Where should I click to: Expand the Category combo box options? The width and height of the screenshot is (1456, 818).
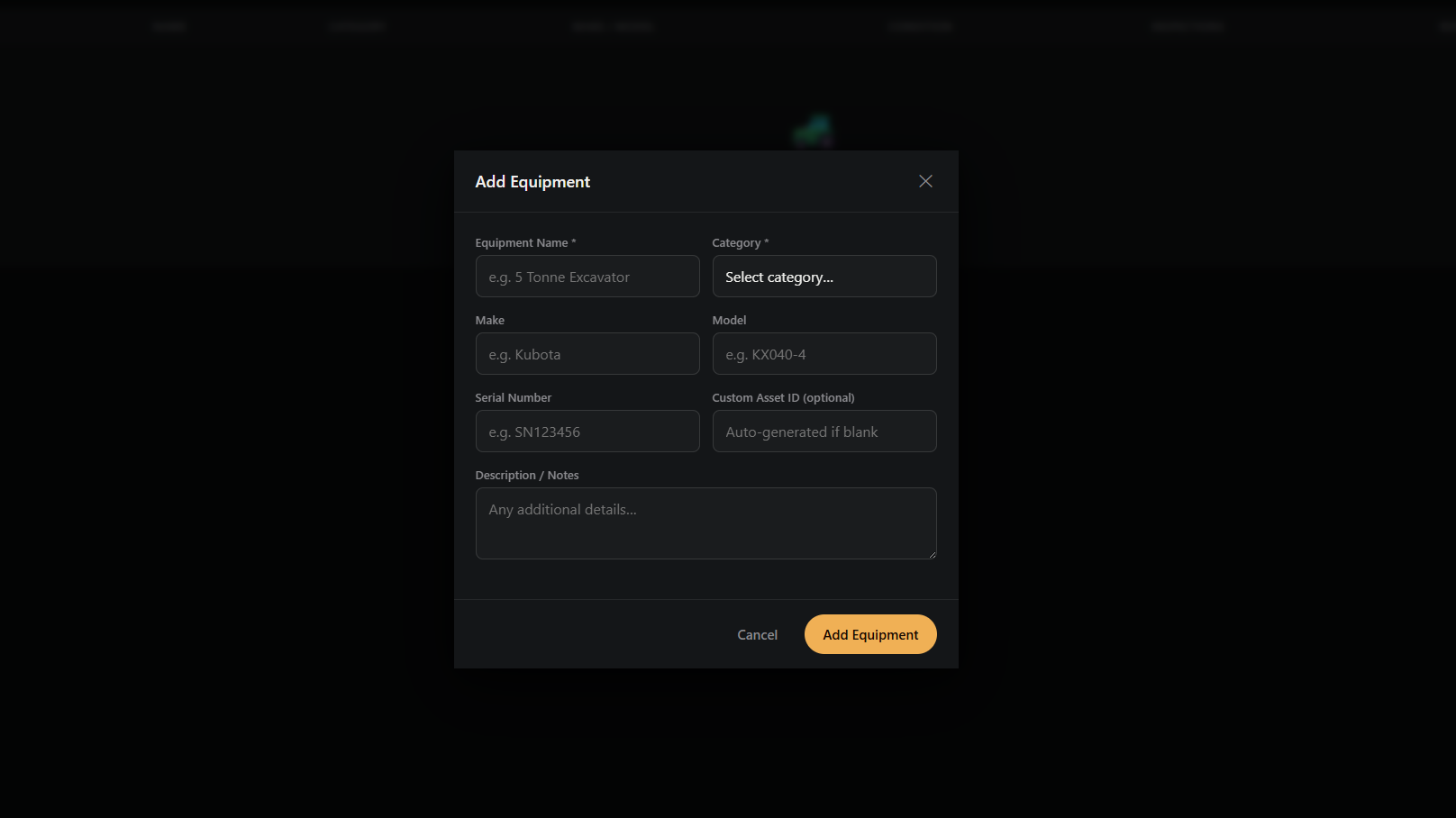(x=824, y=276)
